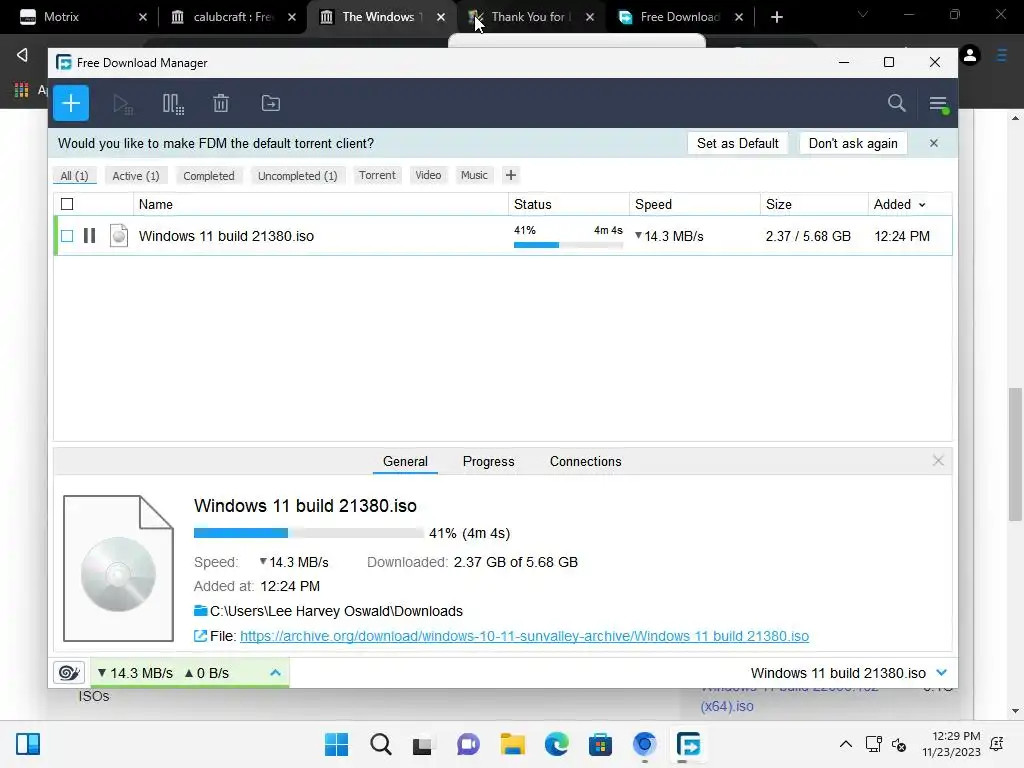Click large disc thumbnail in details
Viewport: 1024px width, 768px height.
coord(118,568)
